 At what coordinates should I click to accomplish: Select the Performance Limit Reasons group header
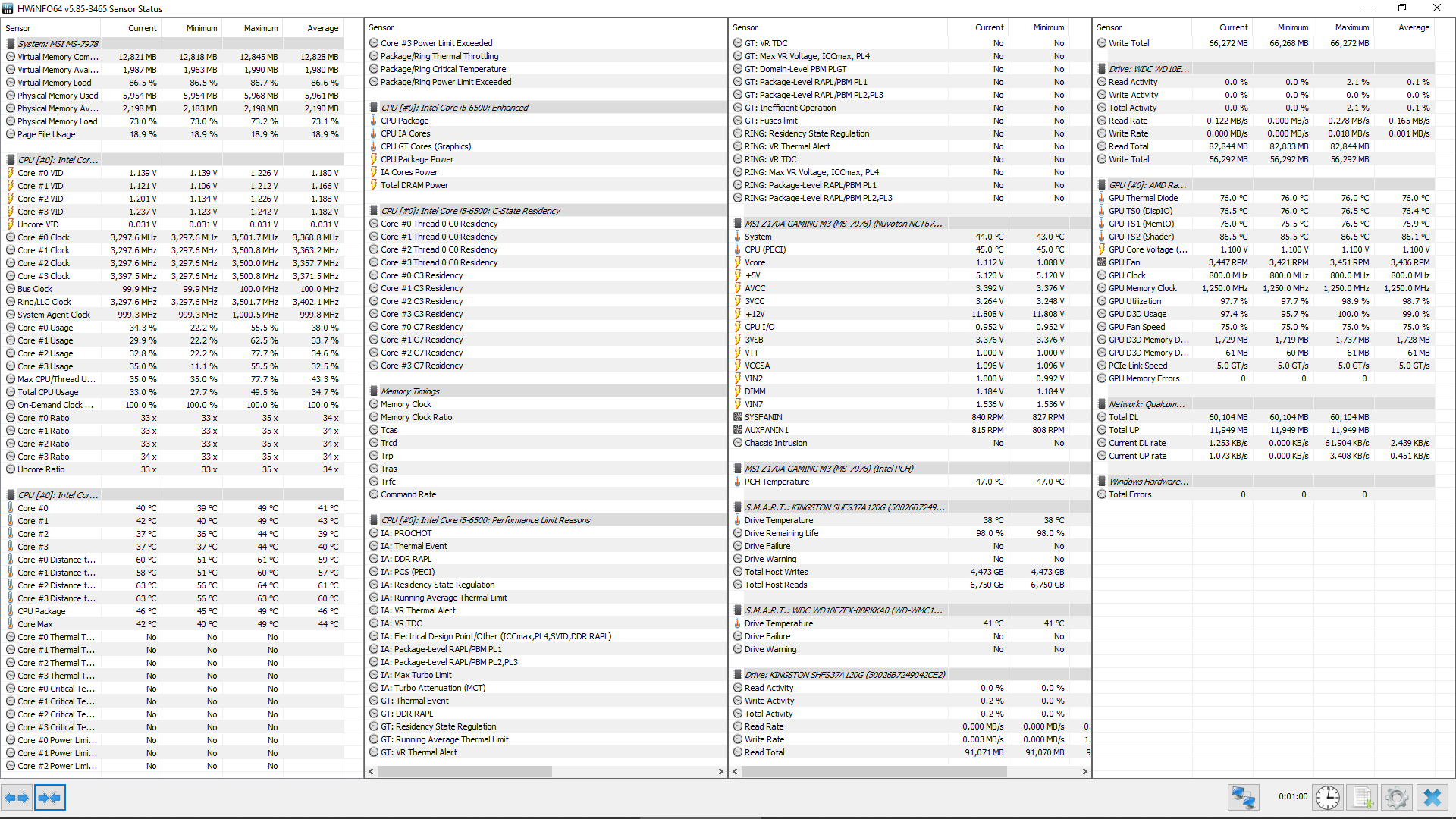point(546,520)
